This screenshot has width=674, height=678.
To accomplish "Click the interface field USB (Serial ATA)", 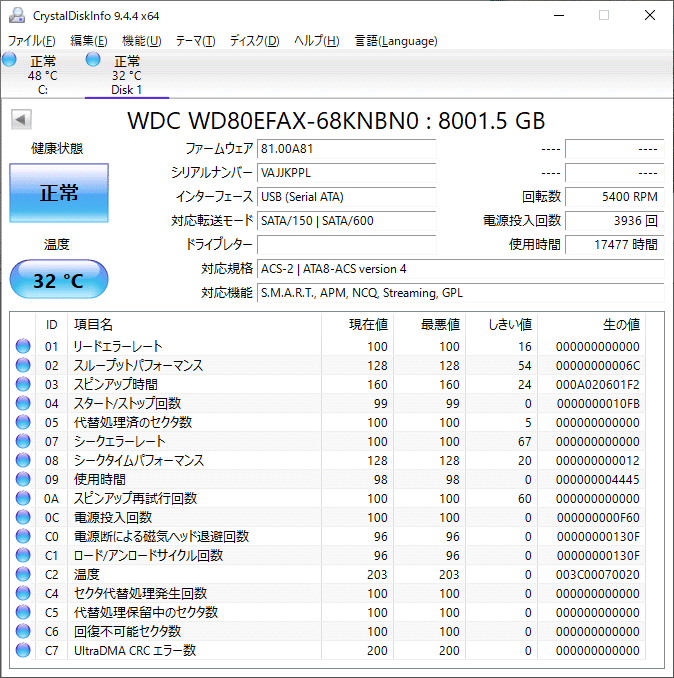I will tap(346, 197).
